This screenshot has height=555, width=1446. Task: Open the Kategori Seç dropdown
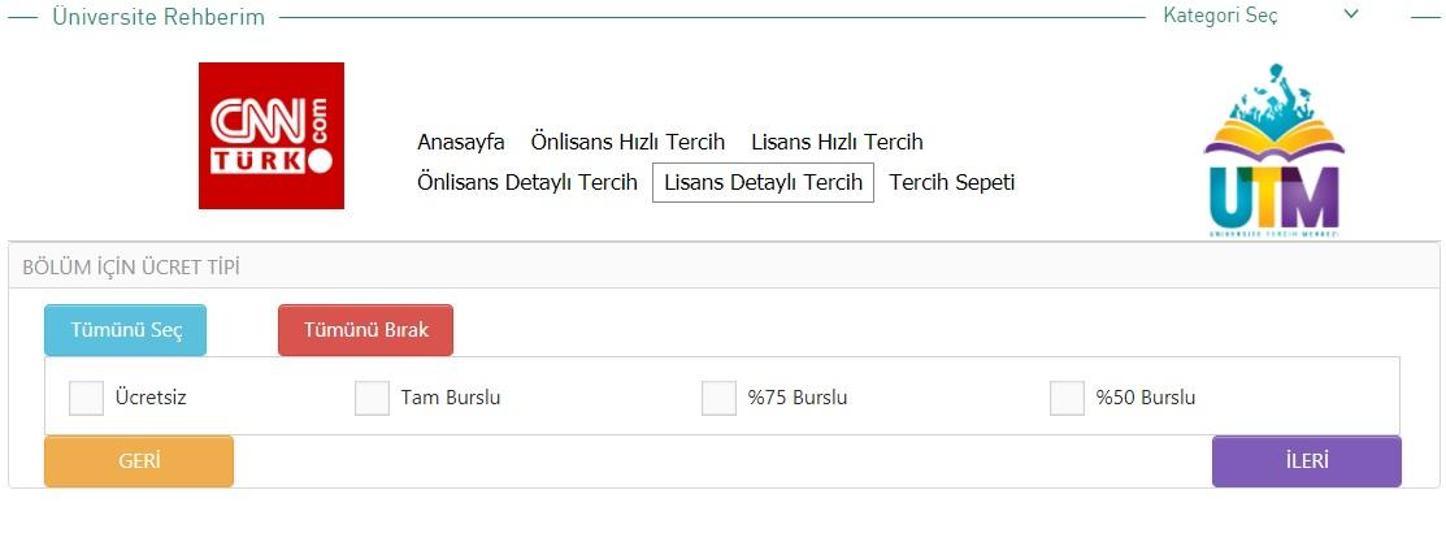click(1220, 16)
